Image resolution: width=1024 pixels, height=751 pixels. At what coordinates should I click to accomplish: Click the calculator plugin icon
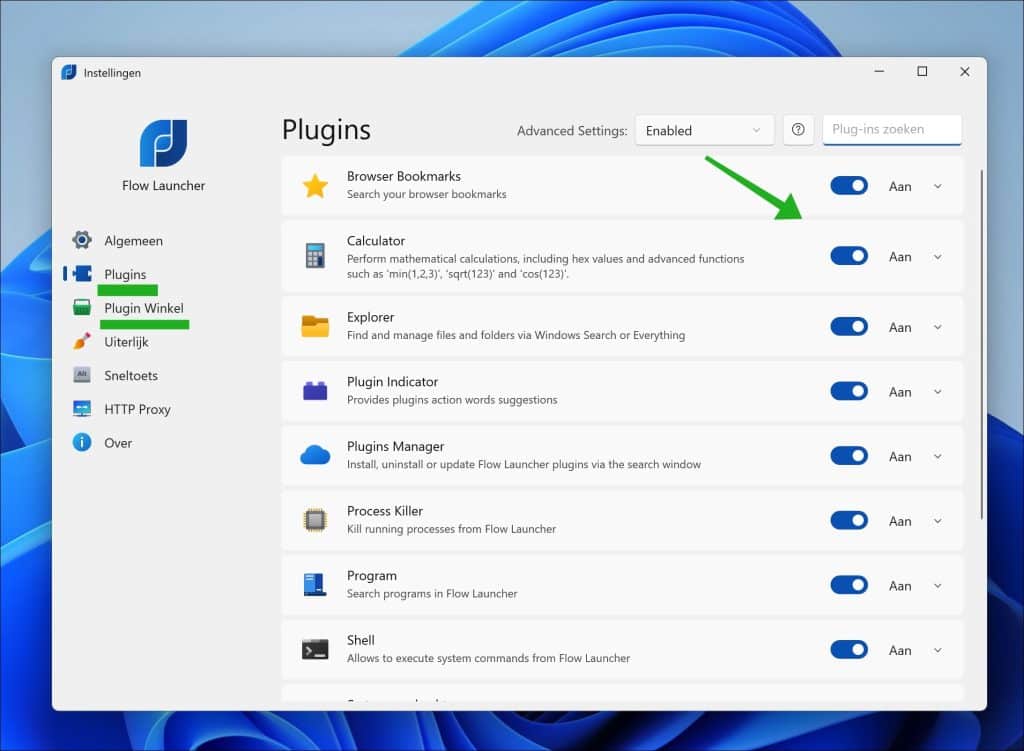click(x=315, y=256)
